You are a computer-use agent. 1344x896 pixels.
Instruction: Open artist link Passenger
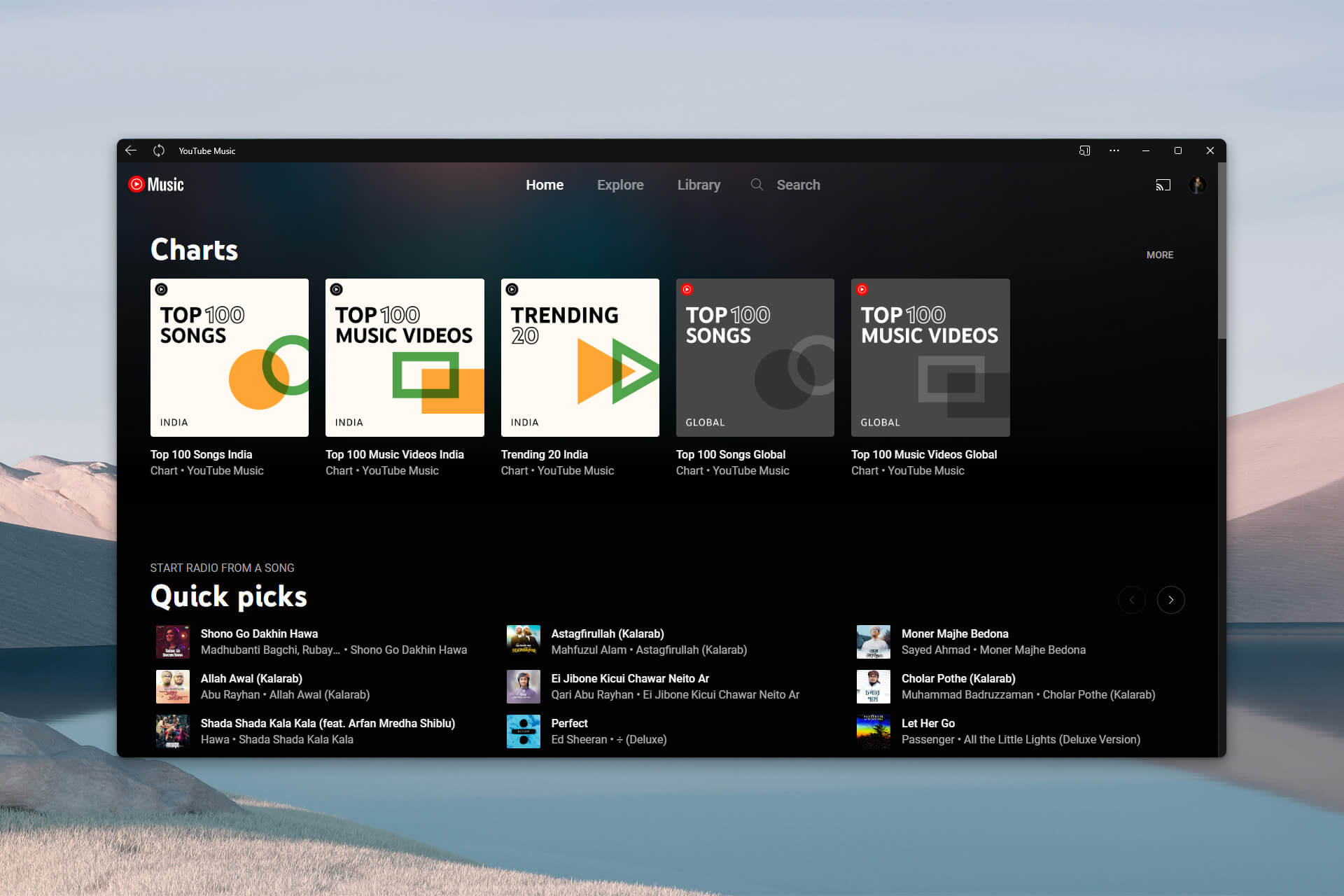tap(927, 739)
